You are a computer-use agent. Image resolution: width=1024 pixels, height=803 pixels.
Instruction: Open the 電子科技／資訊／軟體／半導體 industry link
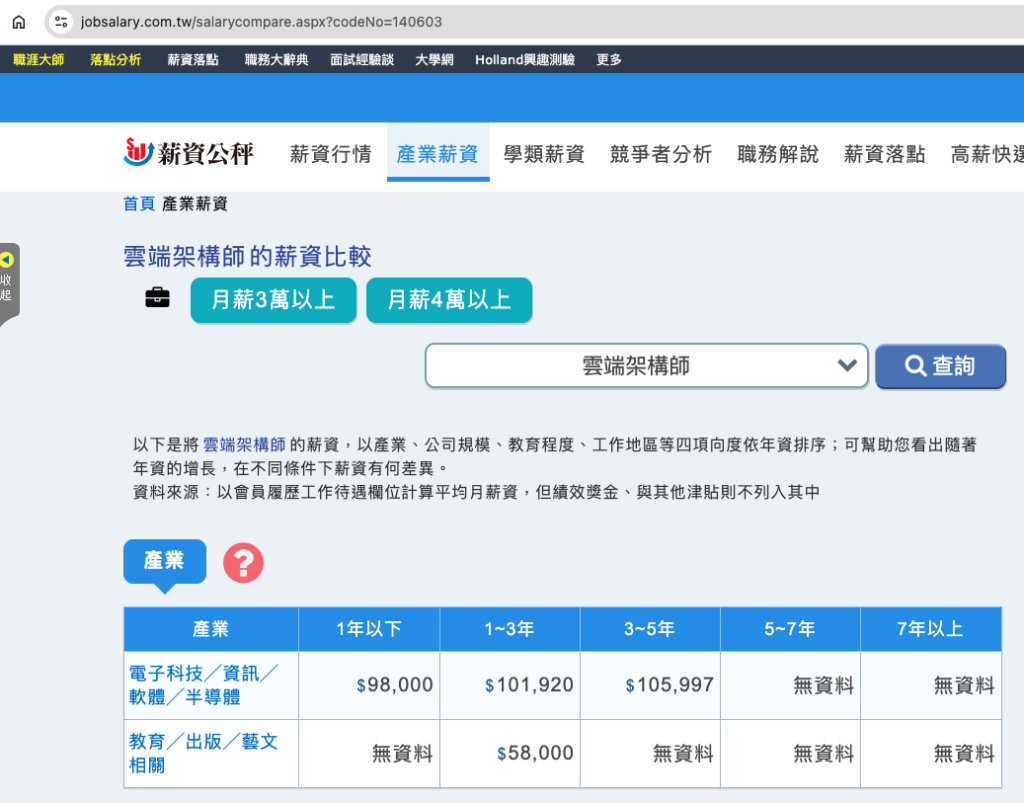pyautogui.click(x=204, y=685)
